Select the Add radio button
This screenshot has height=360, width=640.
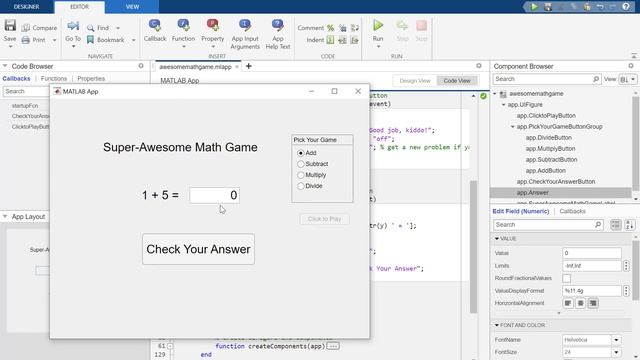coord(301,153)
